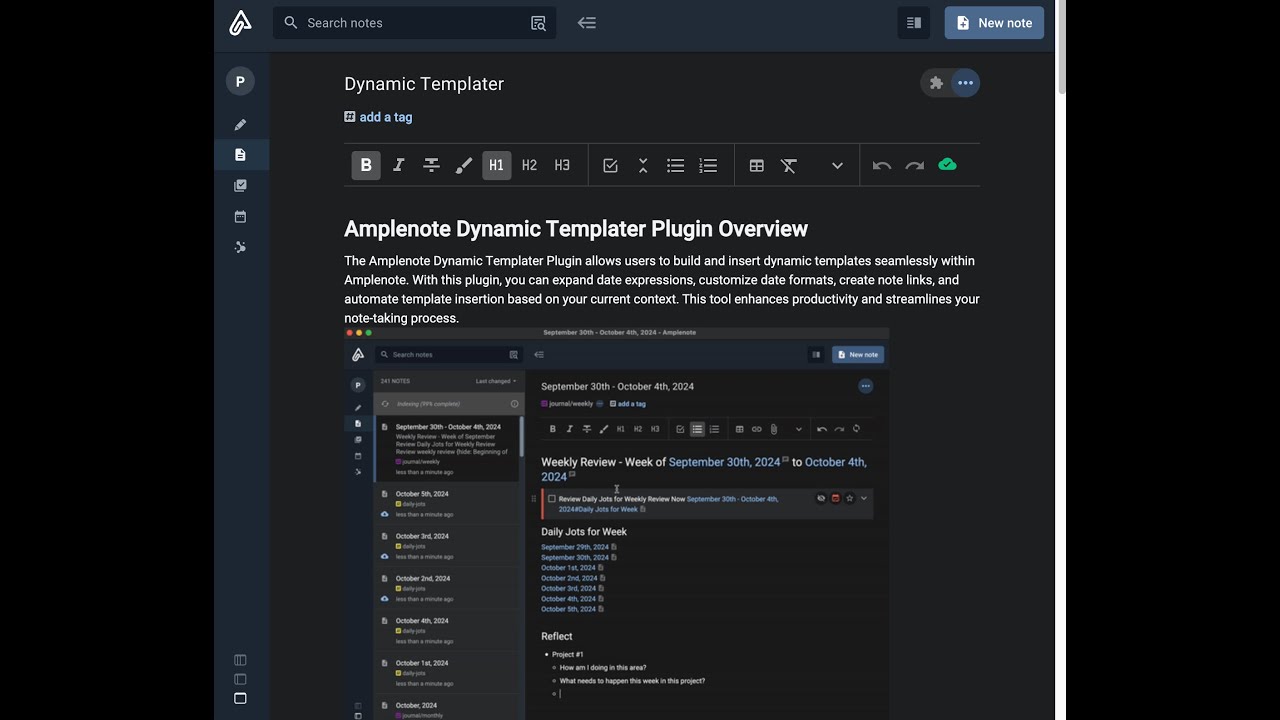Insert a table
This screenshot has height=720, width=1280.
pos(757,166)
